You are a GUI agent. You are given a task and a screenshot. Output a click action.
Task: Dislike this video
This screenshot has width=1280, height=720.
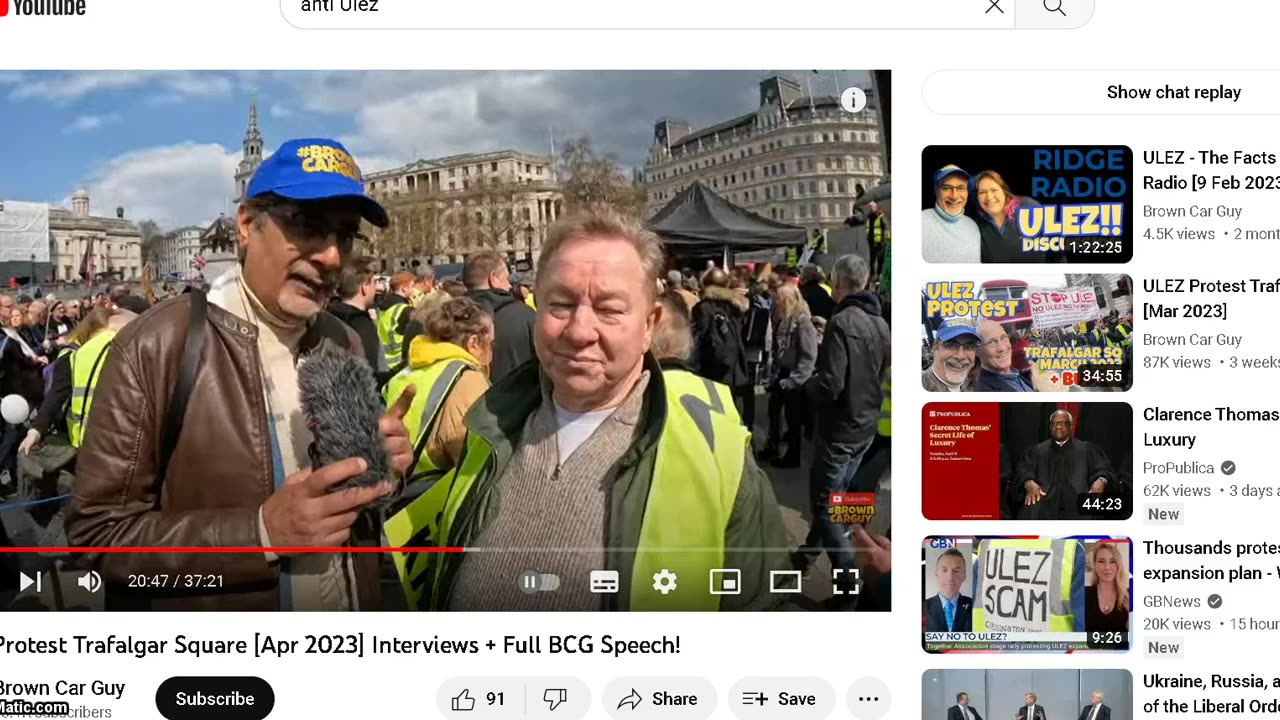[x=556, y=699]
